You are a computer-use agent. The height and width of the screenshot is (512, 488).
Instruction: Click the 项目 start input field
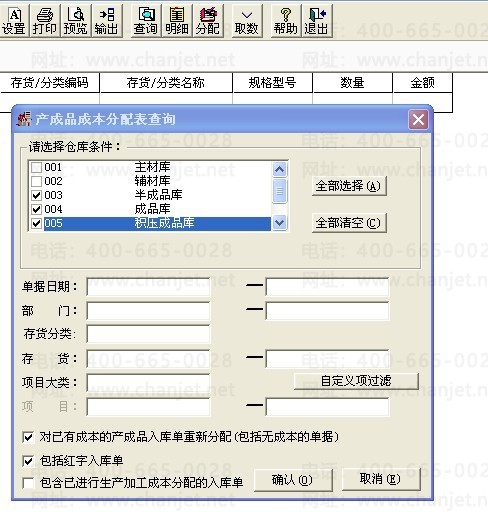148,407
